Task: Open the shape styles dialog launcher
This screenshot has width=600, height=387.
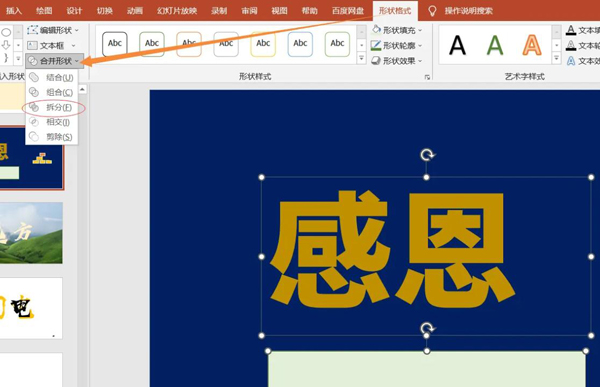Action: click(427, 77)
